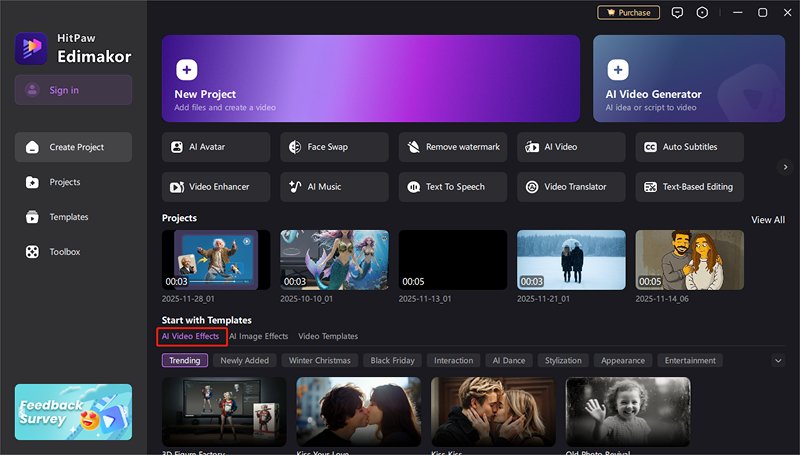Expand the template category filter list
800x455 pixels.
(778, 360)
